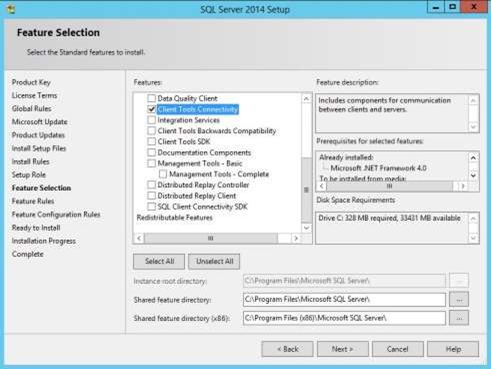Open Help for the setup
The width and height of the screenshot is (491, 369).
point(453,349)
